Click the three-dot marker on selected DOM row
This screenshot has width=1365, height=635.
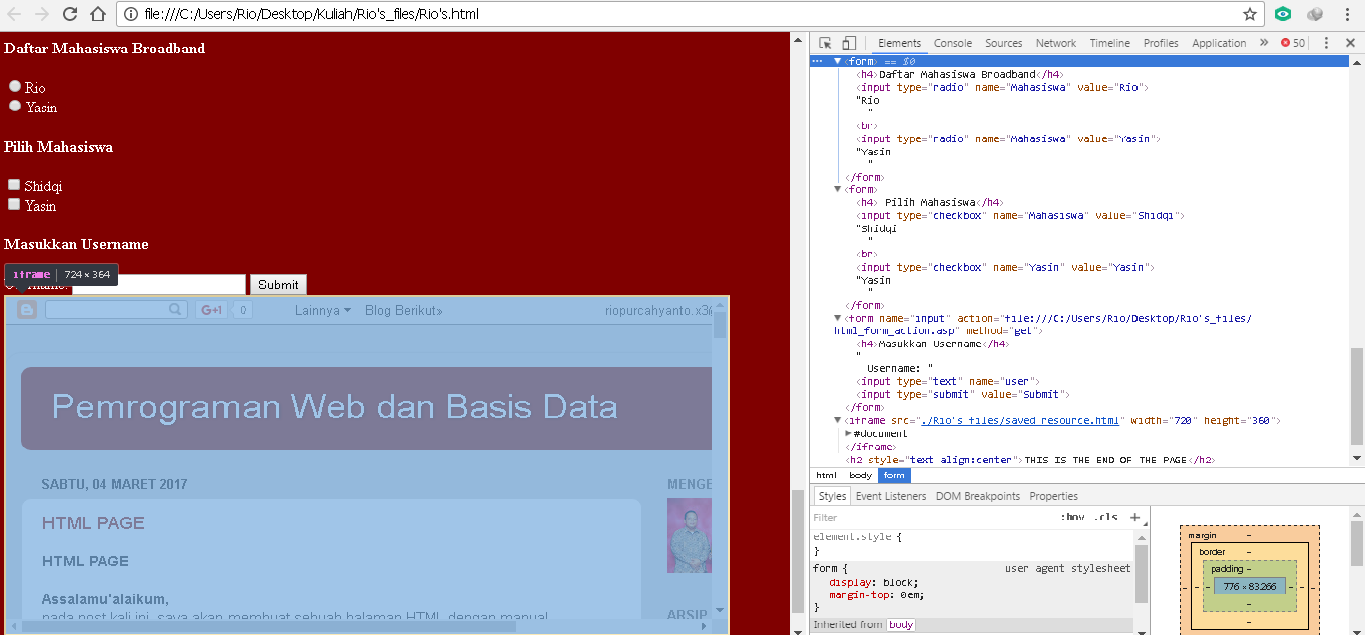tap(817, 61)
